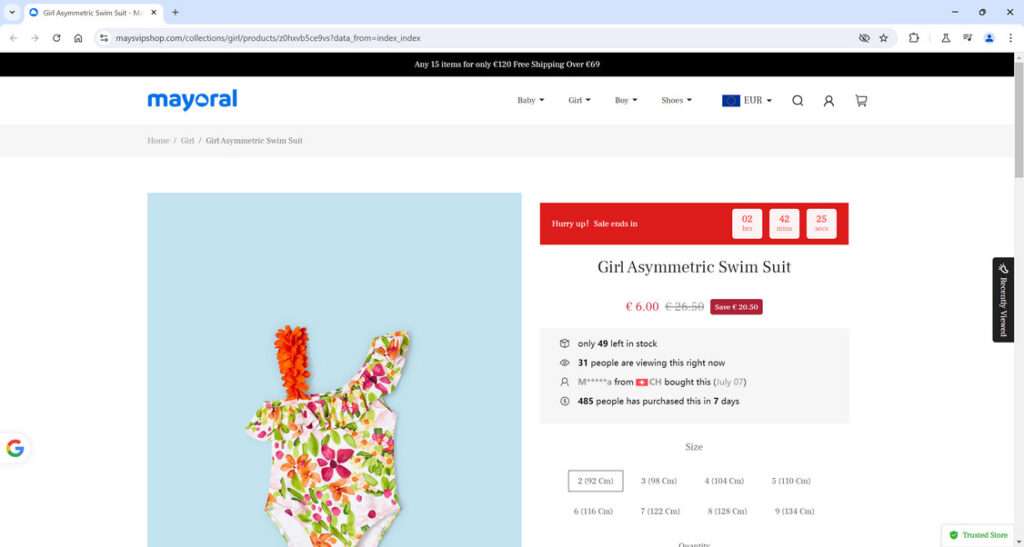Open the user account icon
This screenshot has height=547, width=1024.
[829, 101]
